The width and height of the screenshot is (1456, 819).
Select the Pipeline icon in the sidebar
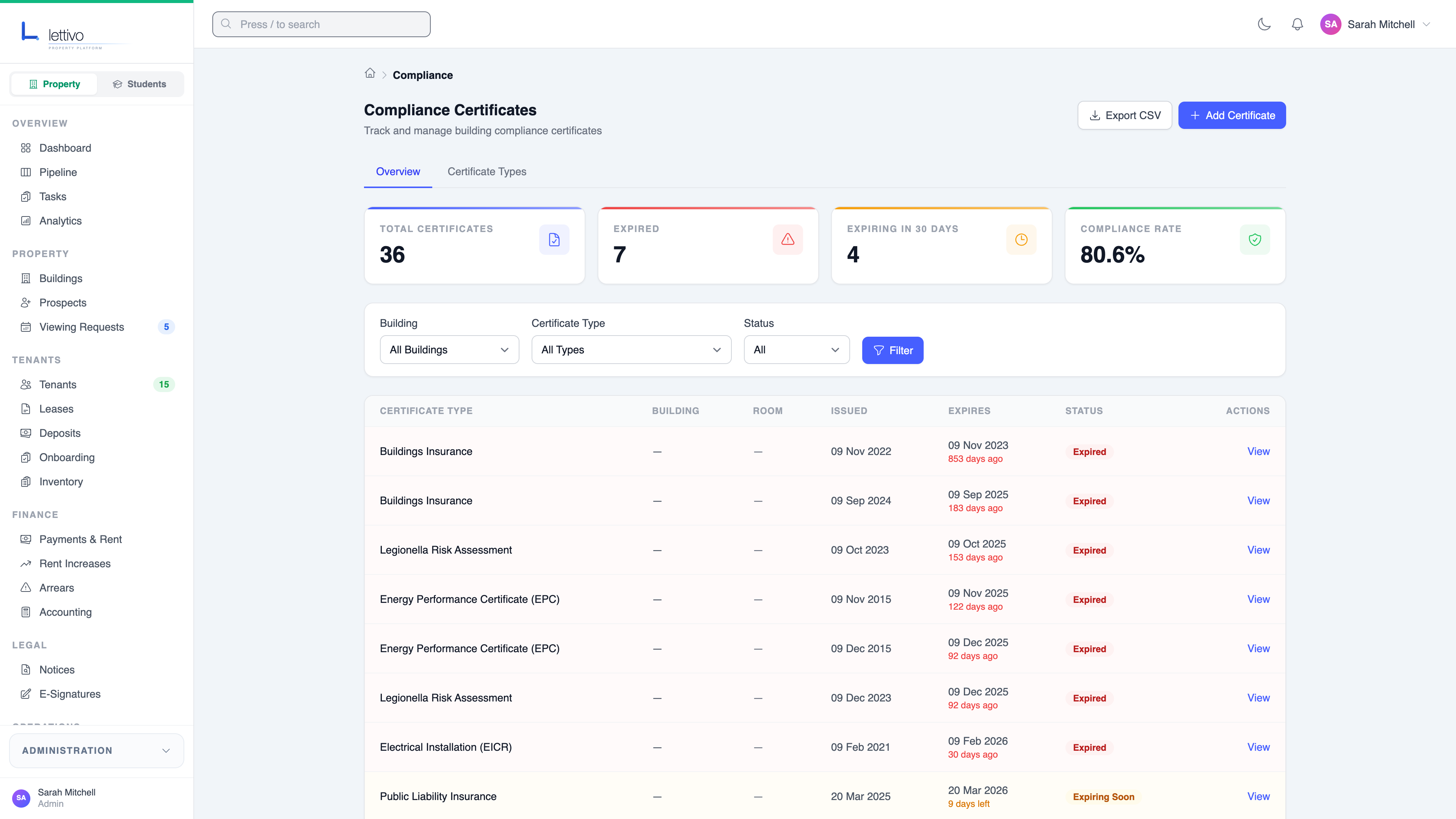pos(26,172)
